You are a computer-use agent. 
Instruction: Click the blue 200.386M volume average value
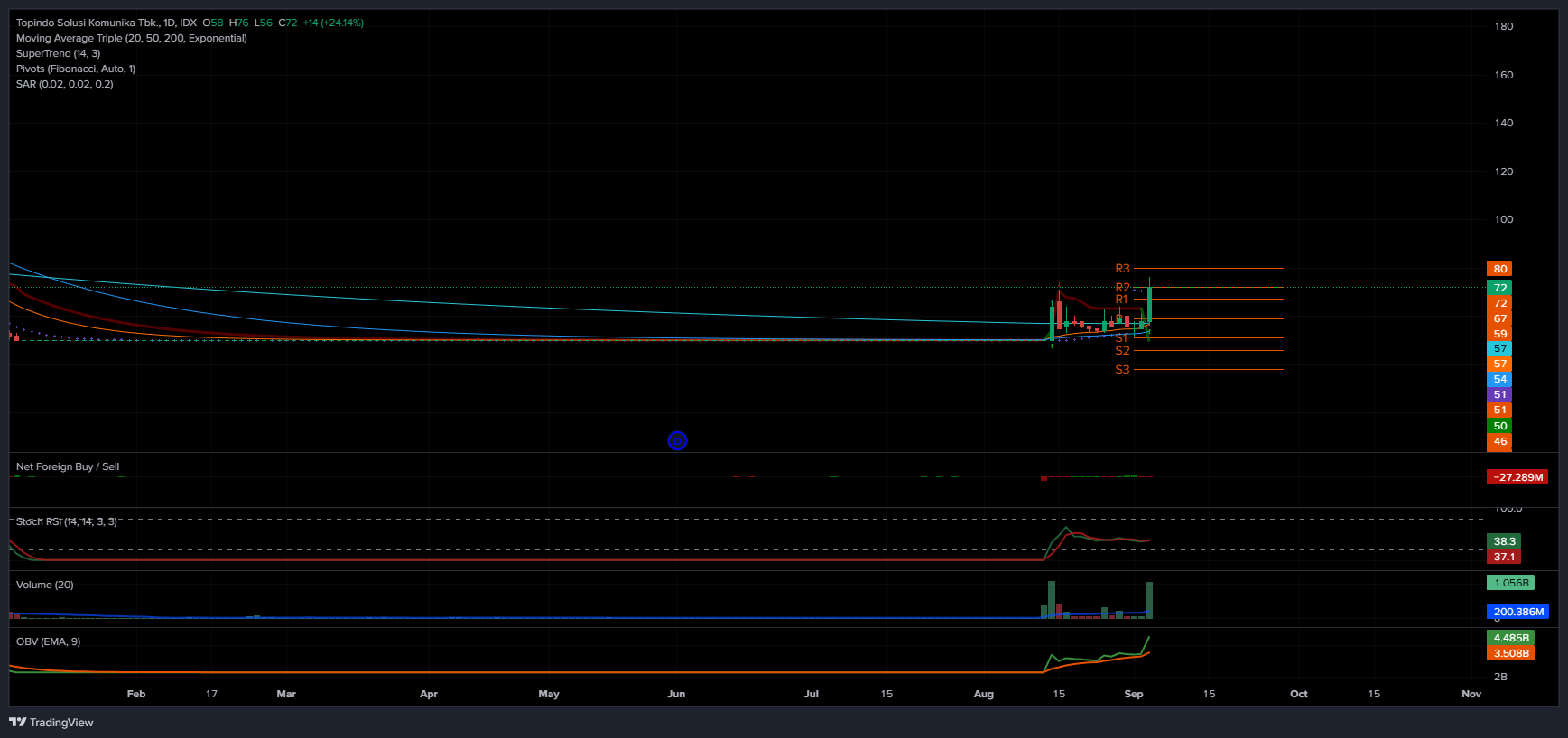point(1517,612)
